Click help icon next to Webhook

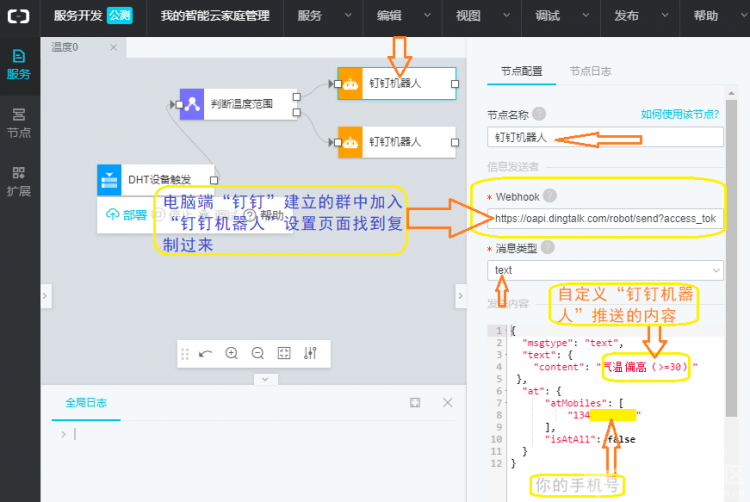point(550,196)
